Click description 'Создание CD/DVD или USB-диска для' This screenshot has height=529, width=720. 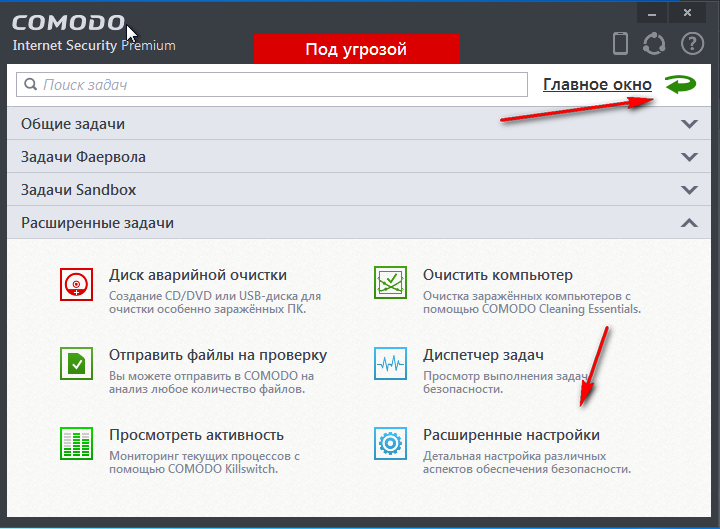coord(215,296)
